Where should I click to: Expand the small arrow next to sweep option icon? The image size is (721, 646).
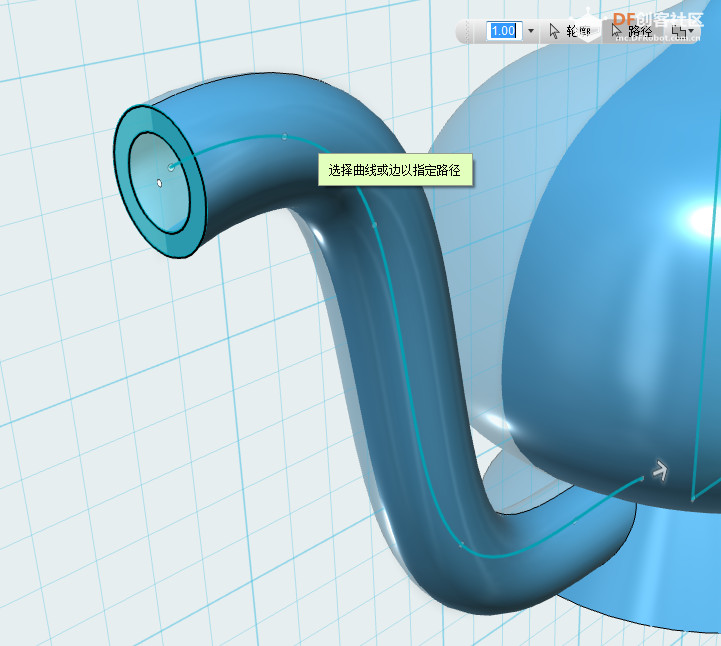[x=692, y=32]
